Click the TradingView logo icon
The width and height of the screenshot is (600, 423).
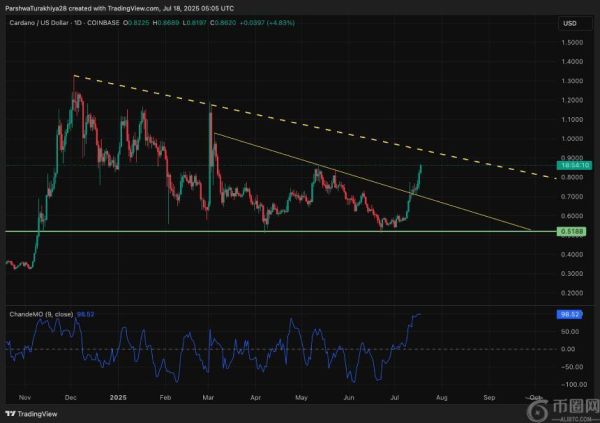(x=10, y=413)
